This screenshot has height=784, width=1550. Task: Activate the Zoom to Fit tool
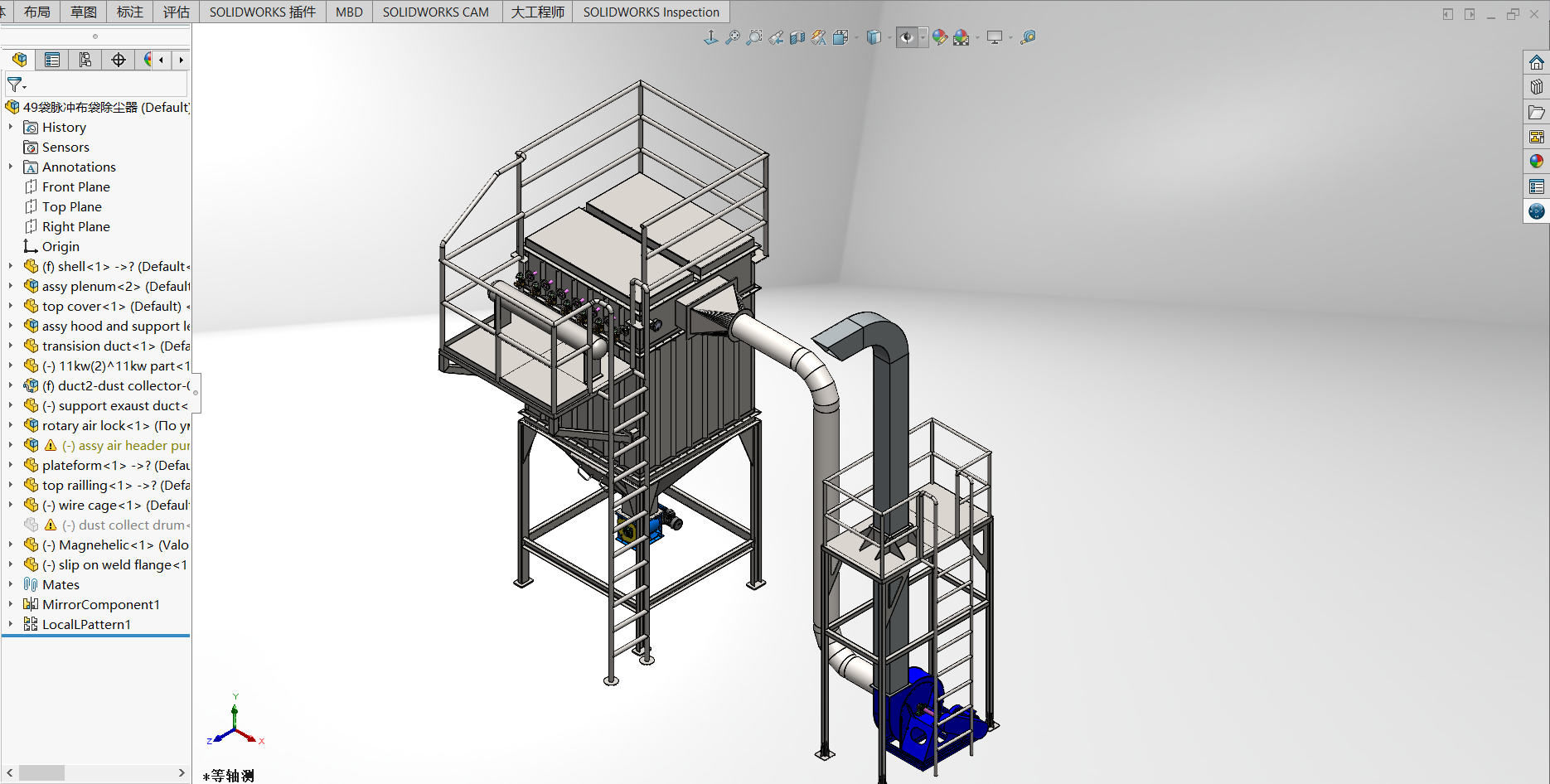click(x=733, y=37)
